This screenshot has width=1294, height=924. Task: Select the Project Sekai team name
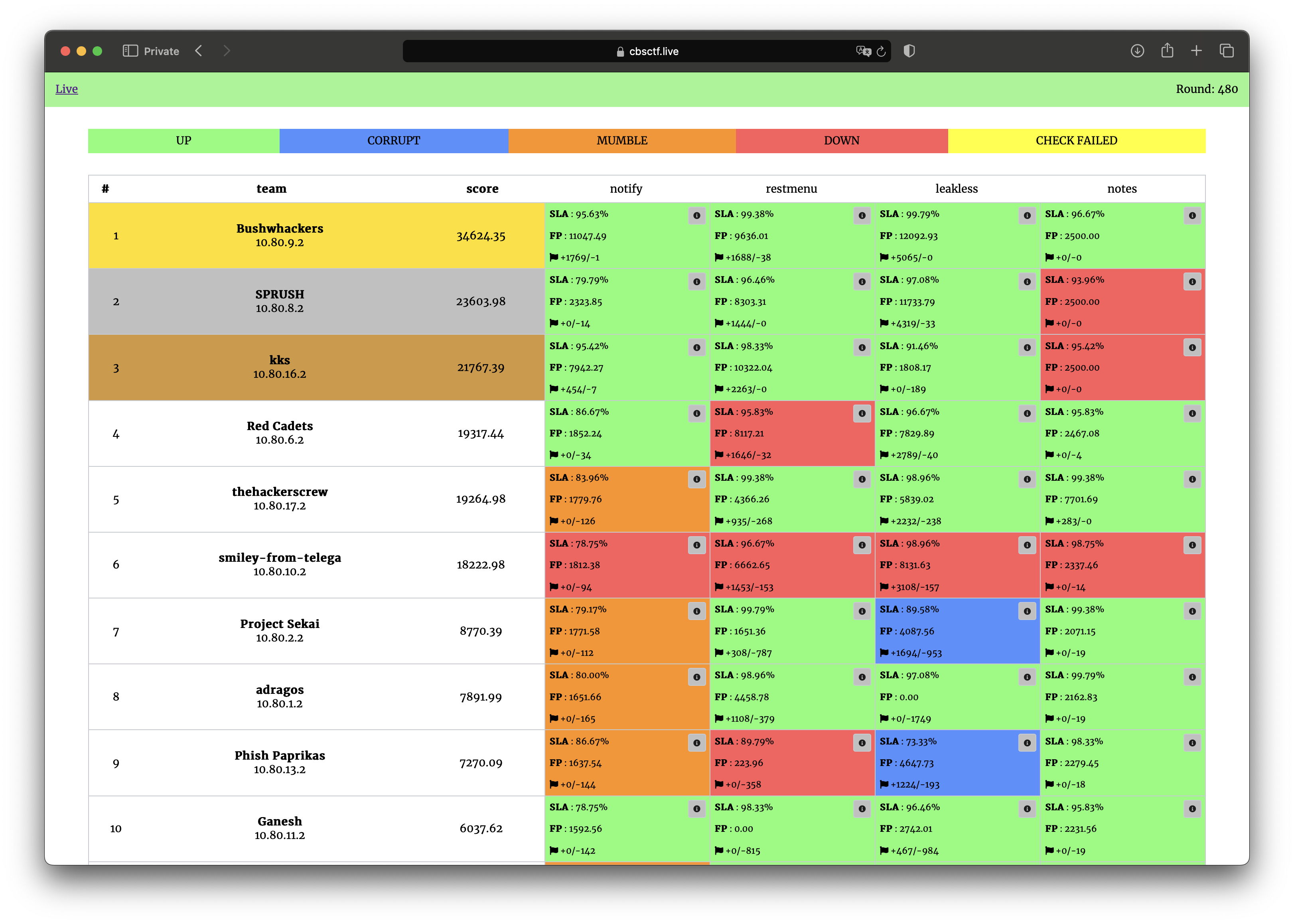[280, 624]
